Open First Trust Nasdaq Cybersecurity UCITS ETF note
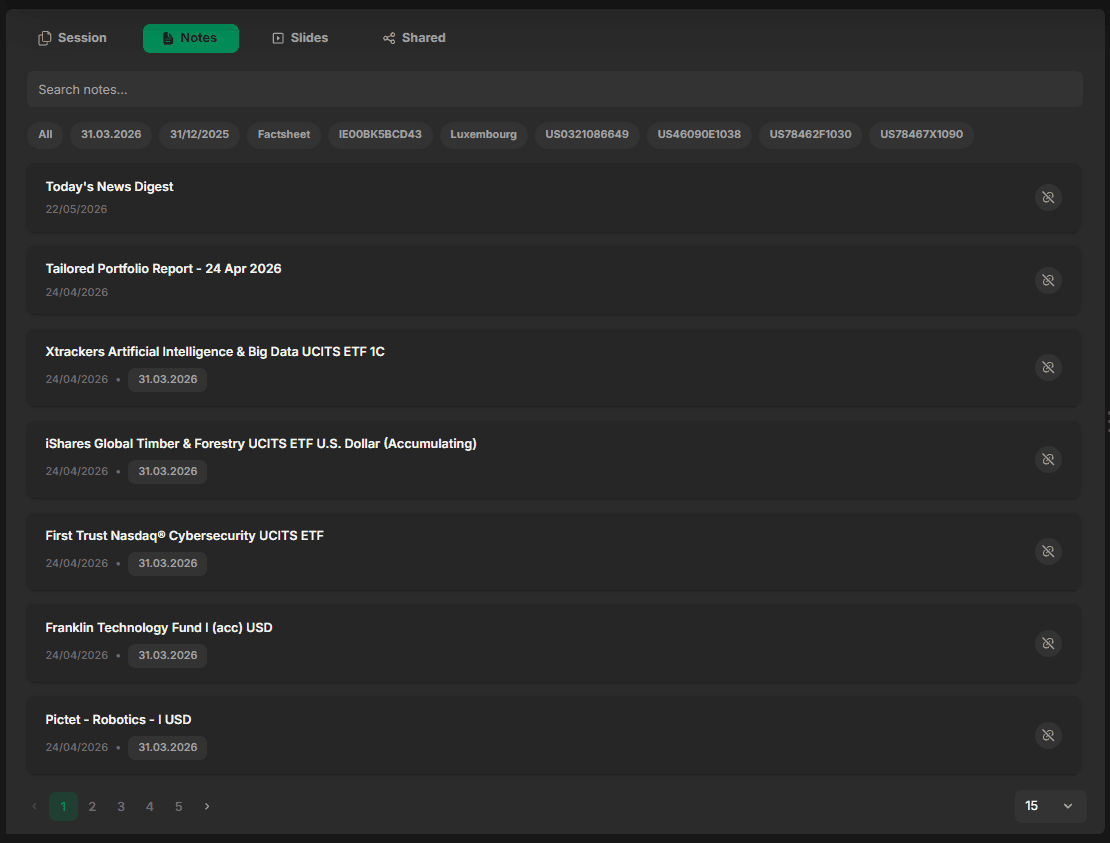Viewport: 1110px width, 843px height. coord(553,551)
